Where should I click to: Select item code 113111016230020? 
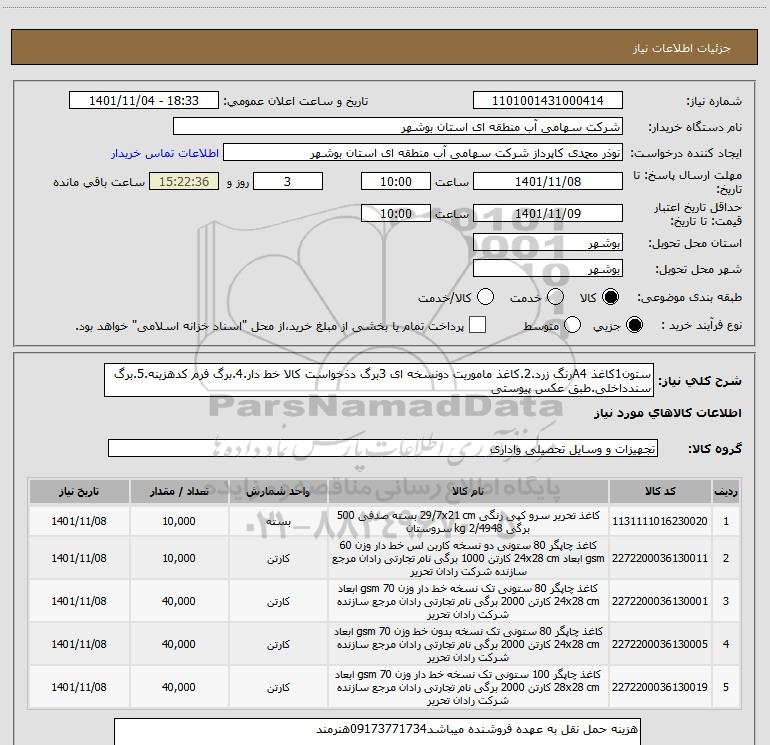660,522
